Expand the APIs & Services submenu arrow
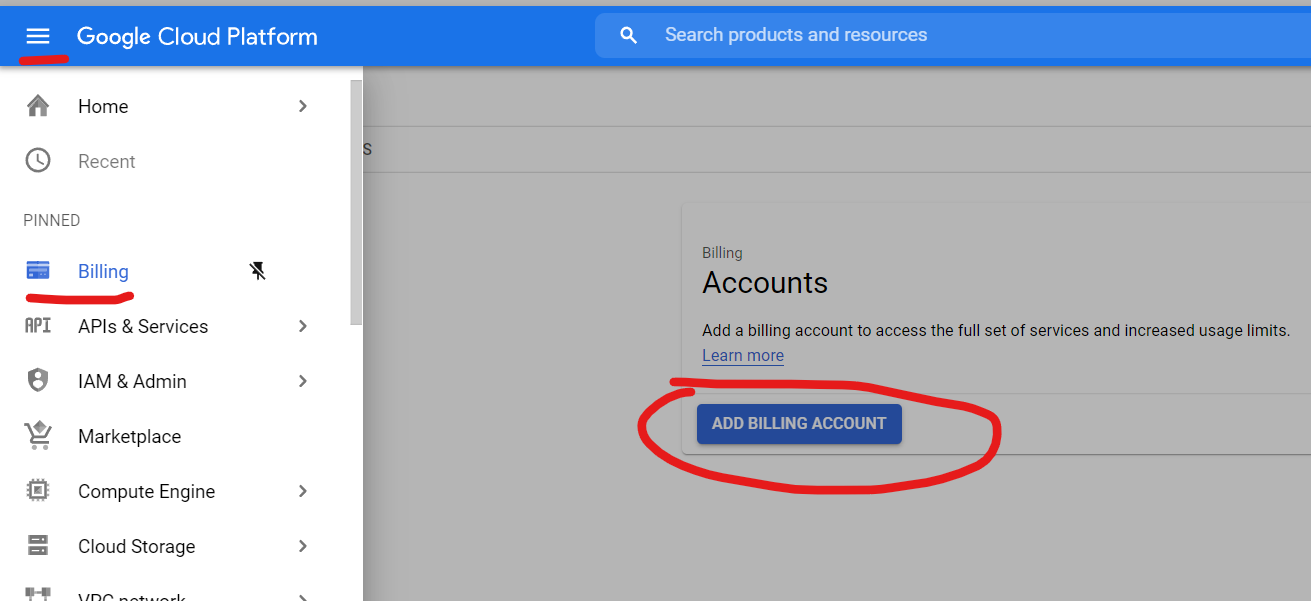This screenshot has width=1311, height=601. point(303,326)
